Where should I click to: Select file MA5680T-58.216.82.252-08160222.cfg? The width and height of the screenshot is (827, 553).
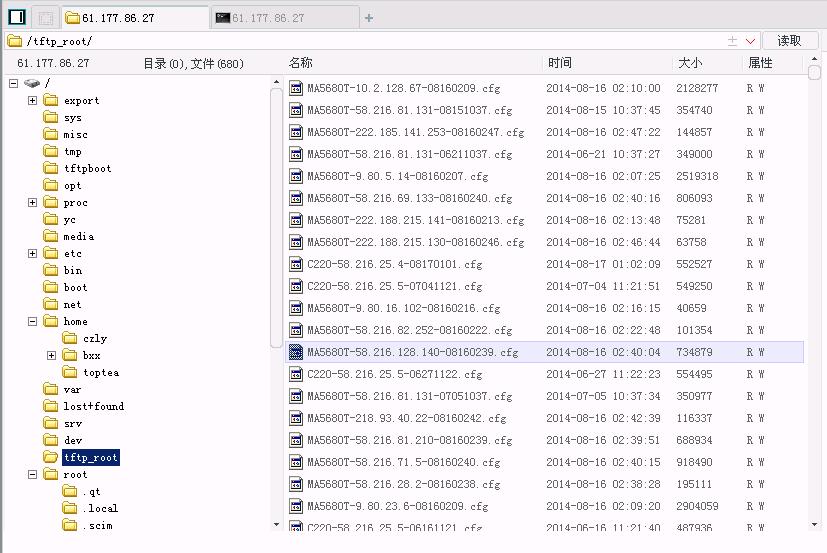pyautogui.click(x=409, y=330)
